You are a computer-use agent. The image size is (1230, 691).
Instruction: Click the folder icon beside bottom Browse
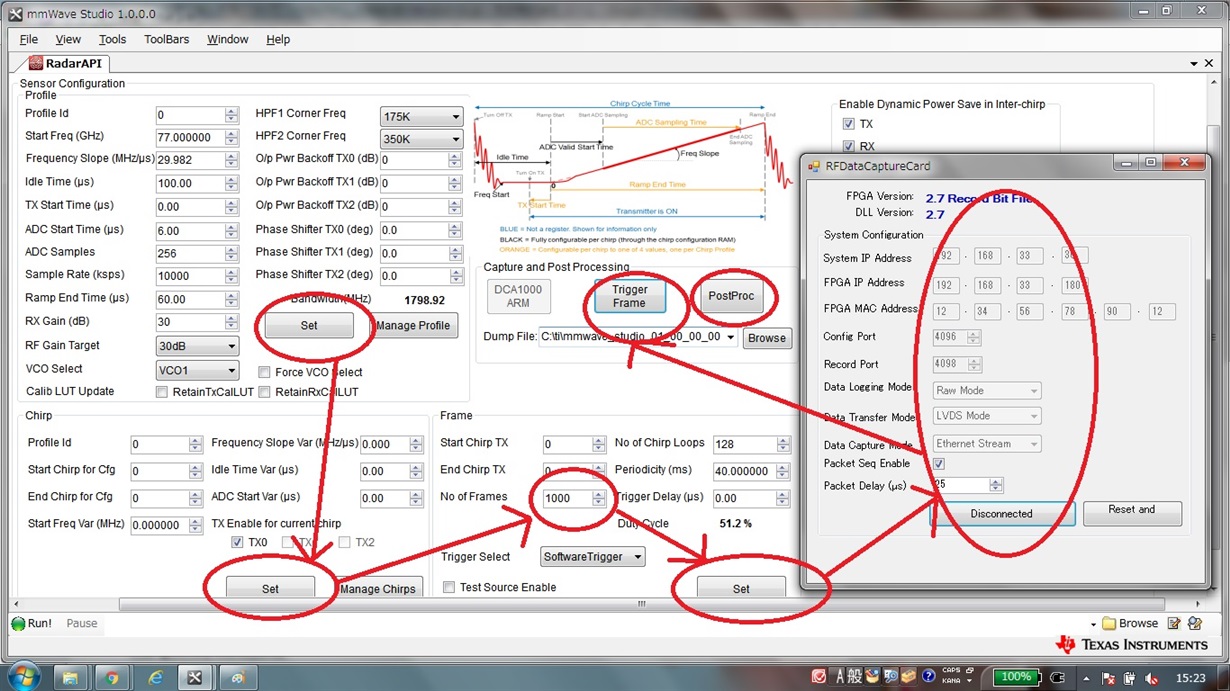(x=1108, y=624)
